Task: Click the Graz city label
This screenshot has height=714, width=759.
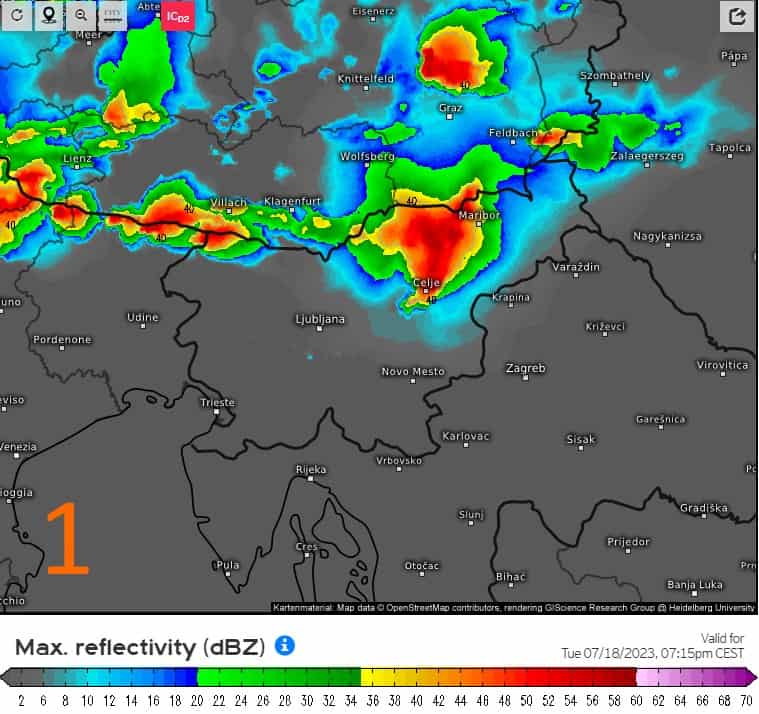Action: click(450, 106)
